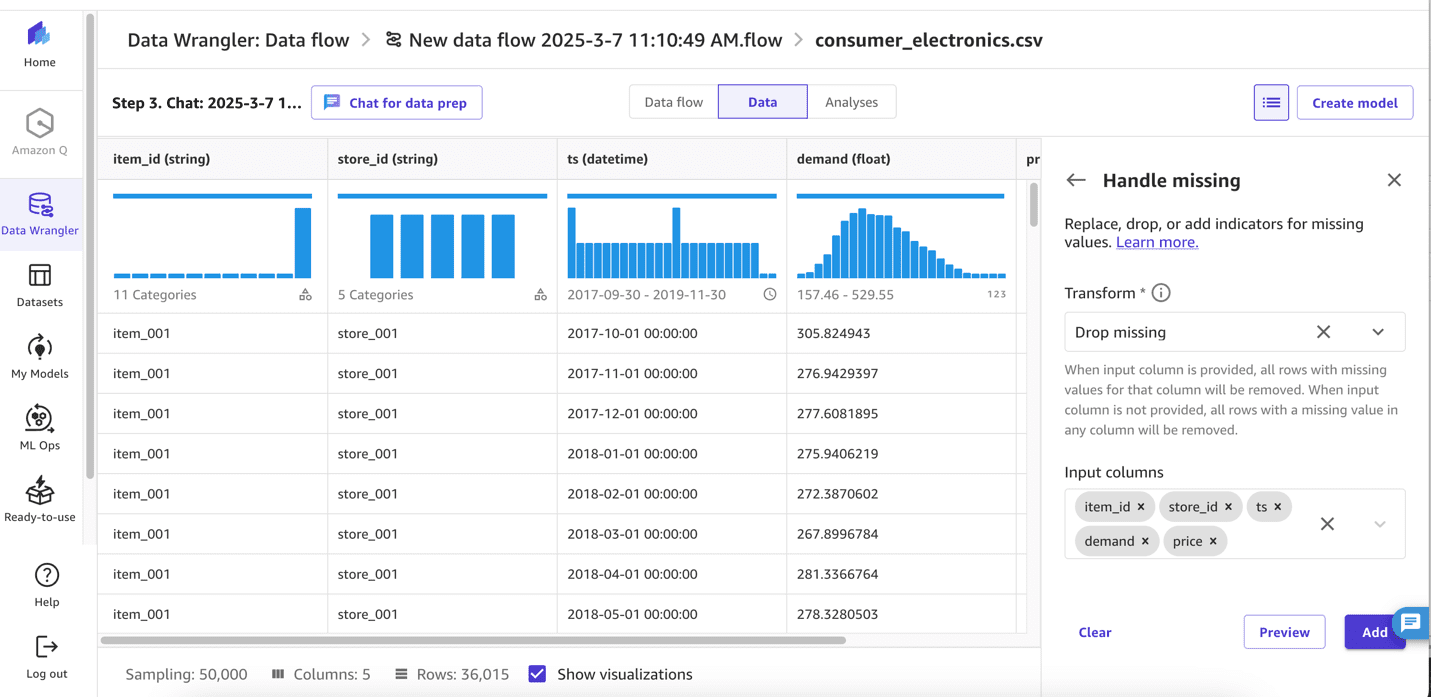Open the ML Ops section
This screenshot has height=697, width=1431.
tap(40, 428)
